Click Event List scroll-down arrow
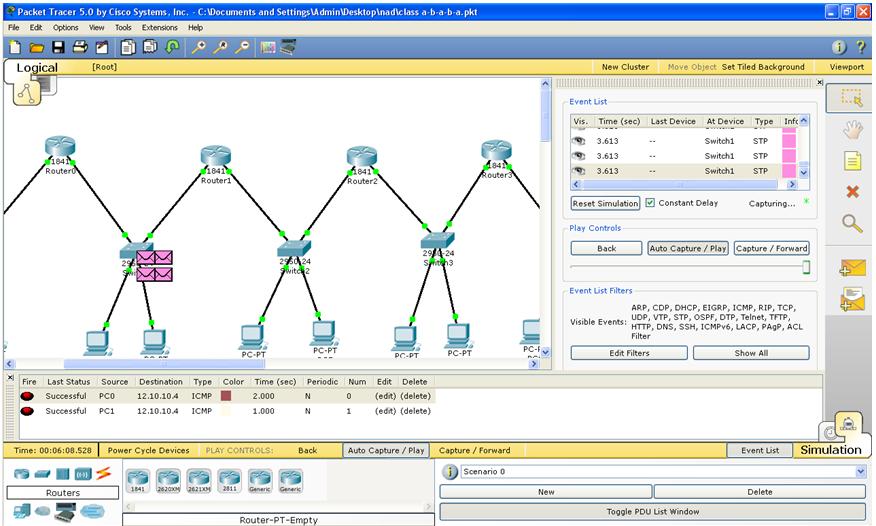The image size is (876, 526). [x=803, y=173]
